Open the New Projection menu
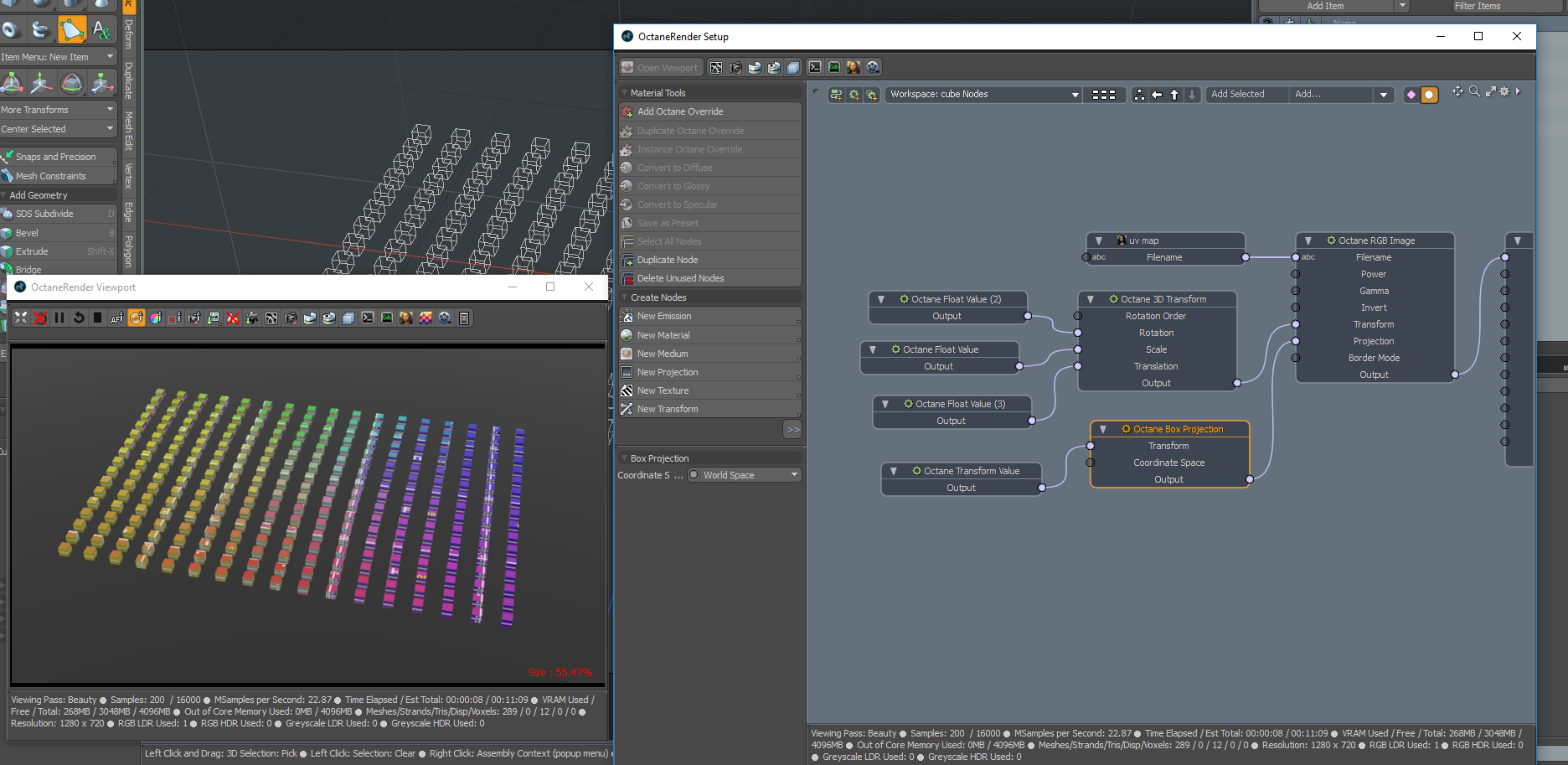1568x765 pixels. tap(709, 372)
